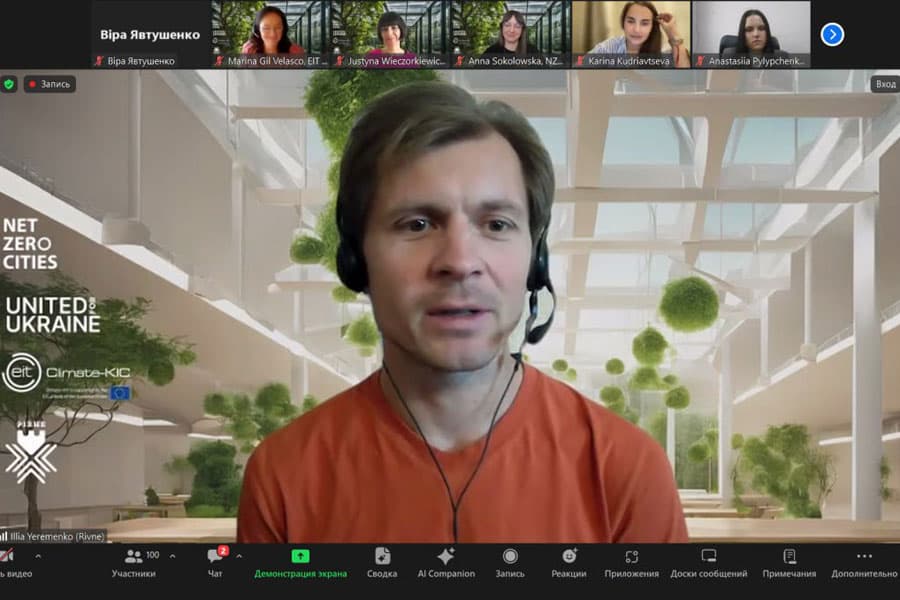The image size is (900, 600).
Task: Open the Чат chat panel
Action: point(216,563)
